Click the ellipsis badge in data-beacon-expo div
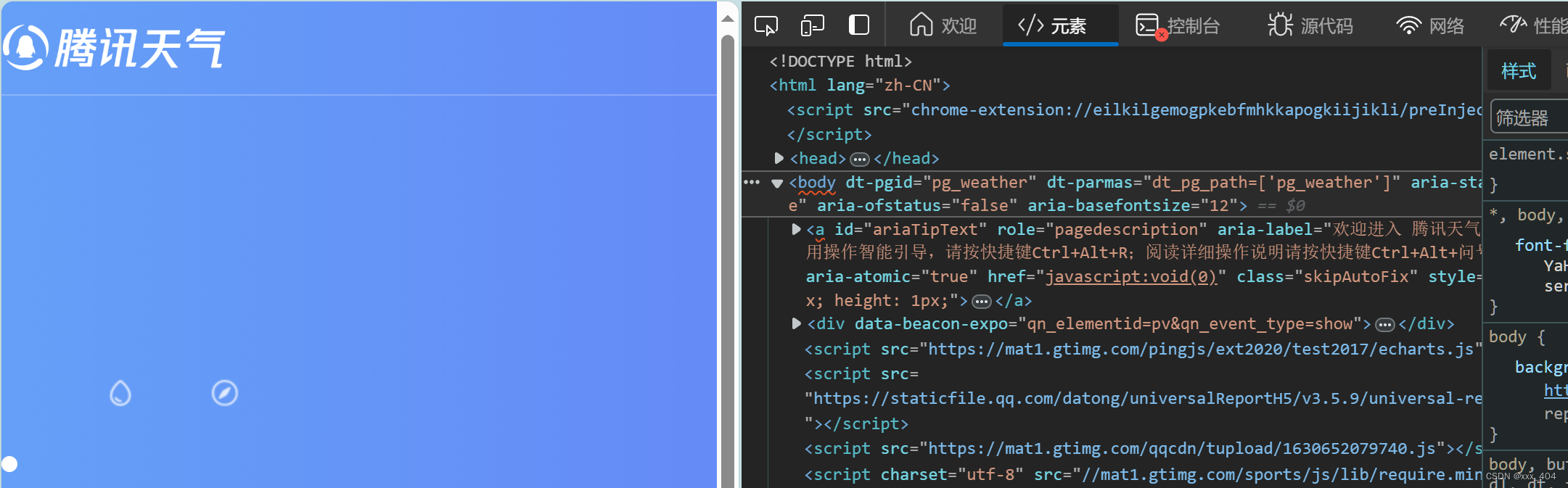Viewport: 1568px width, 488px height. [x=1385, y=324]
